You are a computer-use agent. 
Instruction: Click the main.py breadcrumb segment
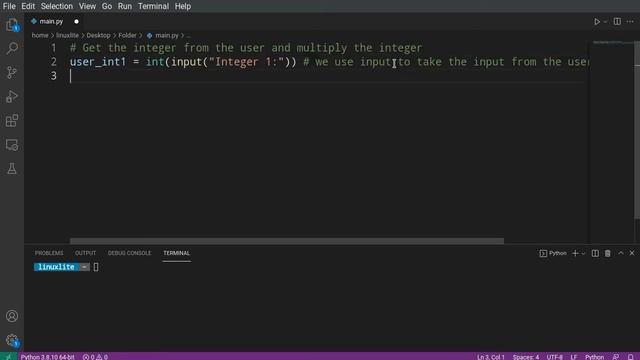pos(162,36)
